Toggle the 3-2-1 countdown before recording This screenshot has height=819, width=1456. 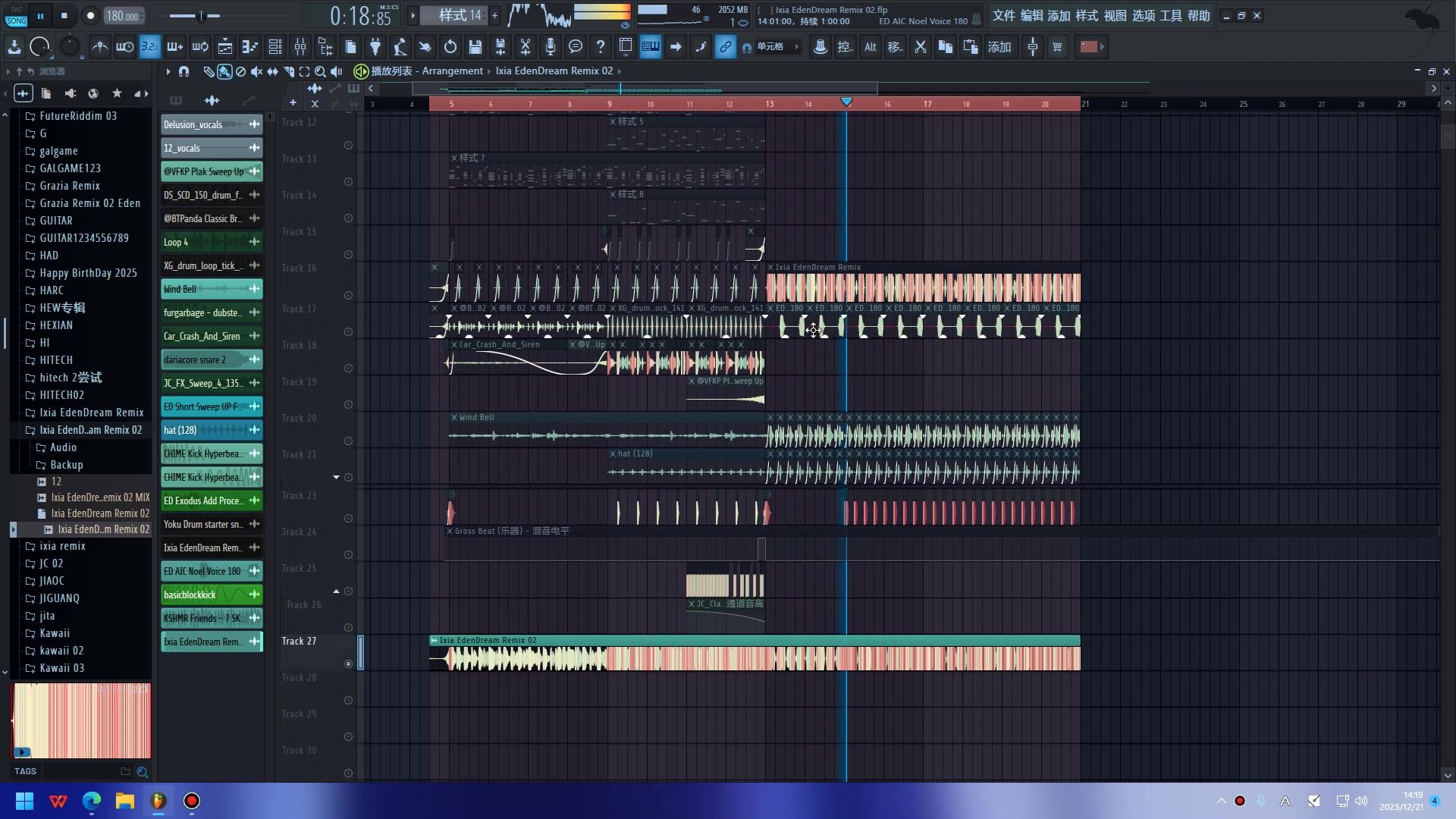(149, 47)
